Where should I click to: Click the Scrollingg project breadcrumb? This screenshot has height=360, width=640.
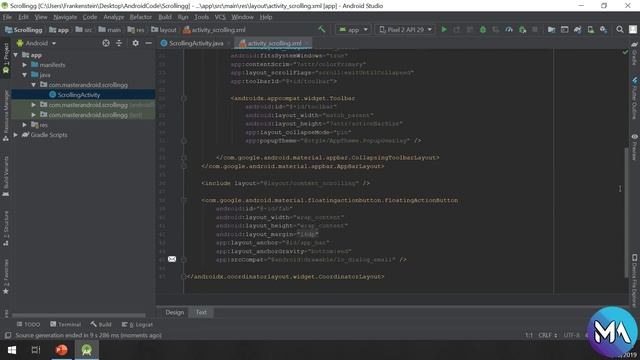pos(24,30)
